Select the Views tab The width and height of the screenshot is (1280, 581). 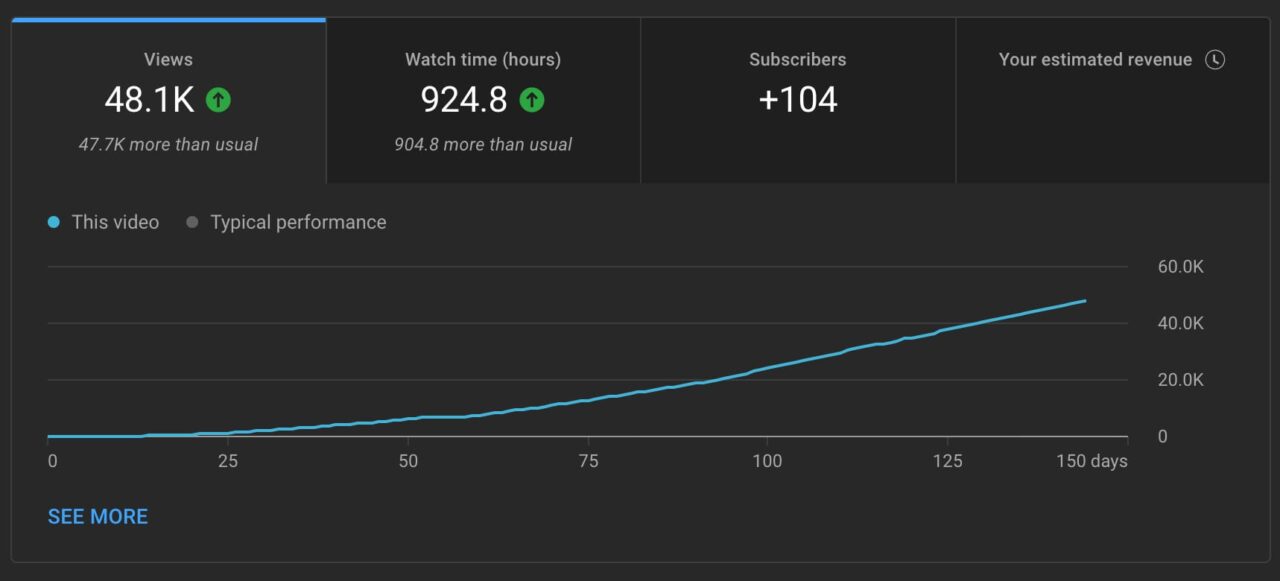(x=168, y=99)
